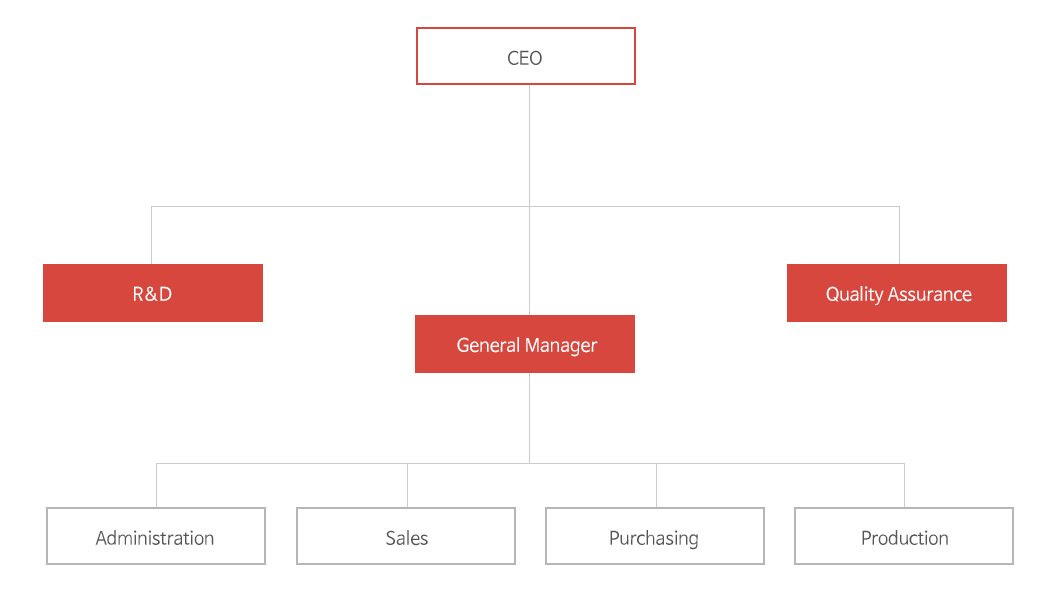Choose the Production department box

pos(904,536)
